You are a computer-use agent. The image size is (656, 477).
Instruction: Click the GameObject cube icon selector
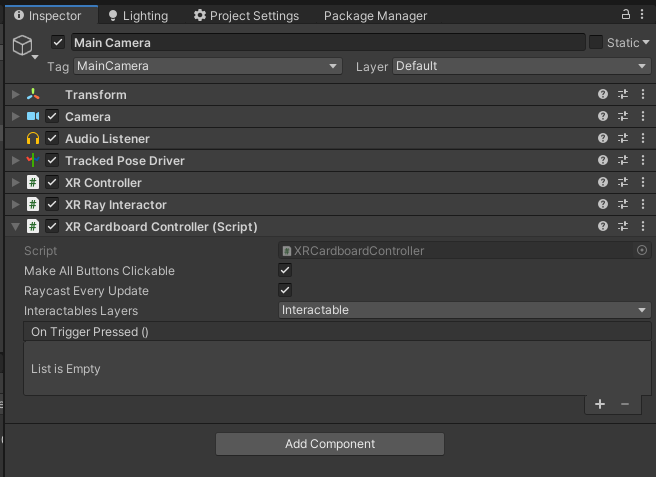click(24, 46)
